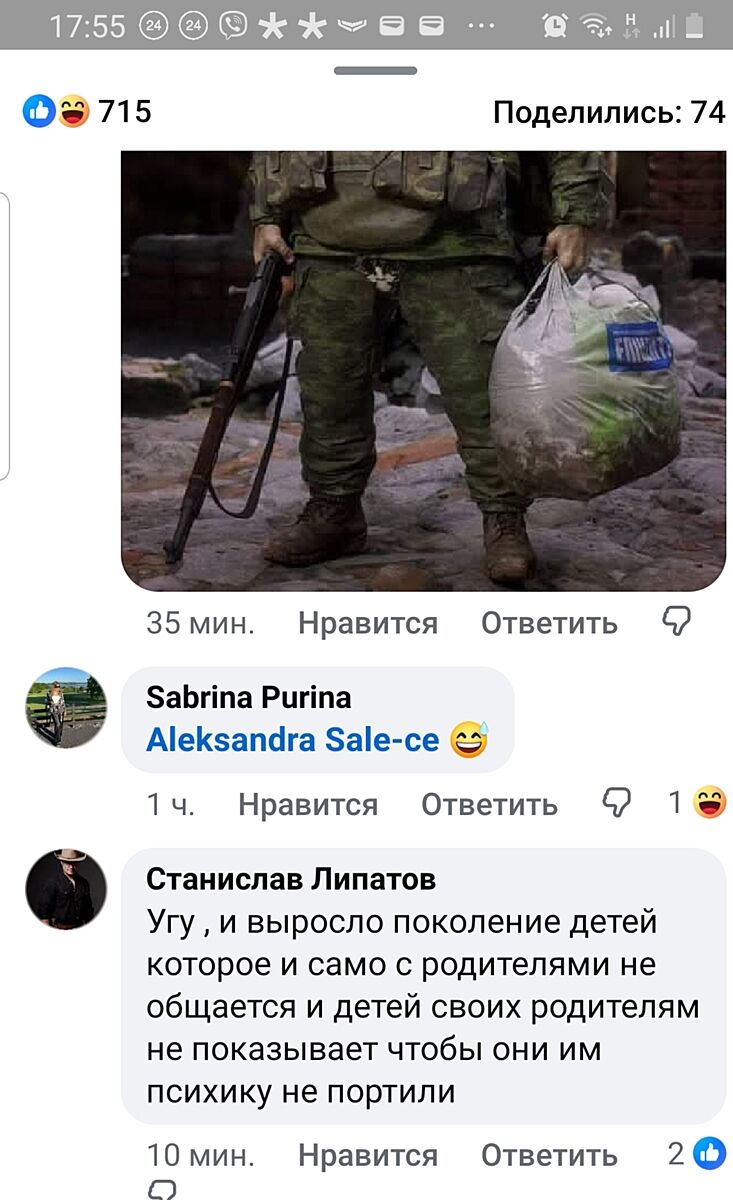
Task: Tap the bottom sheet drag handle bar
Action: [375, 71]
